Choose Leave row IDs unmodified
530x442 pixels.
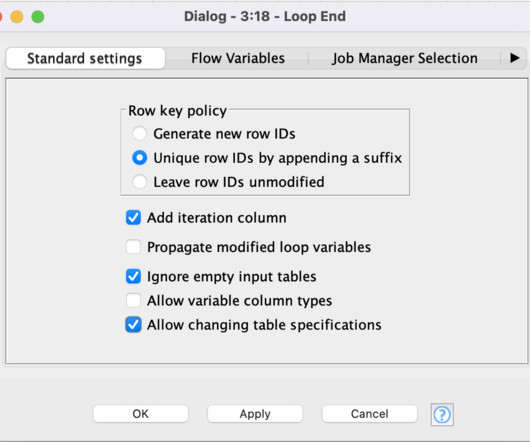pyautogui.click(x=139, y=182)
